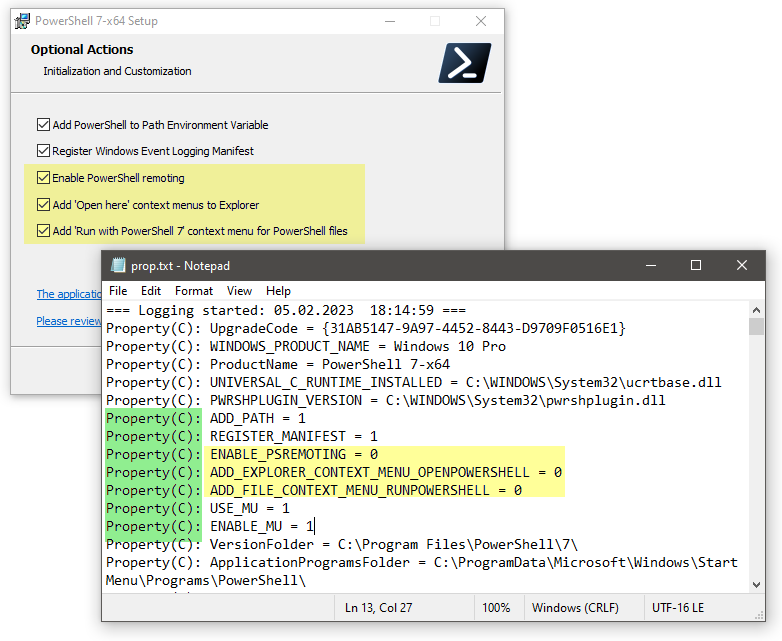Click the Notepad vertical scrollbar thumb
782x641 pixels.
coord(756,326)
